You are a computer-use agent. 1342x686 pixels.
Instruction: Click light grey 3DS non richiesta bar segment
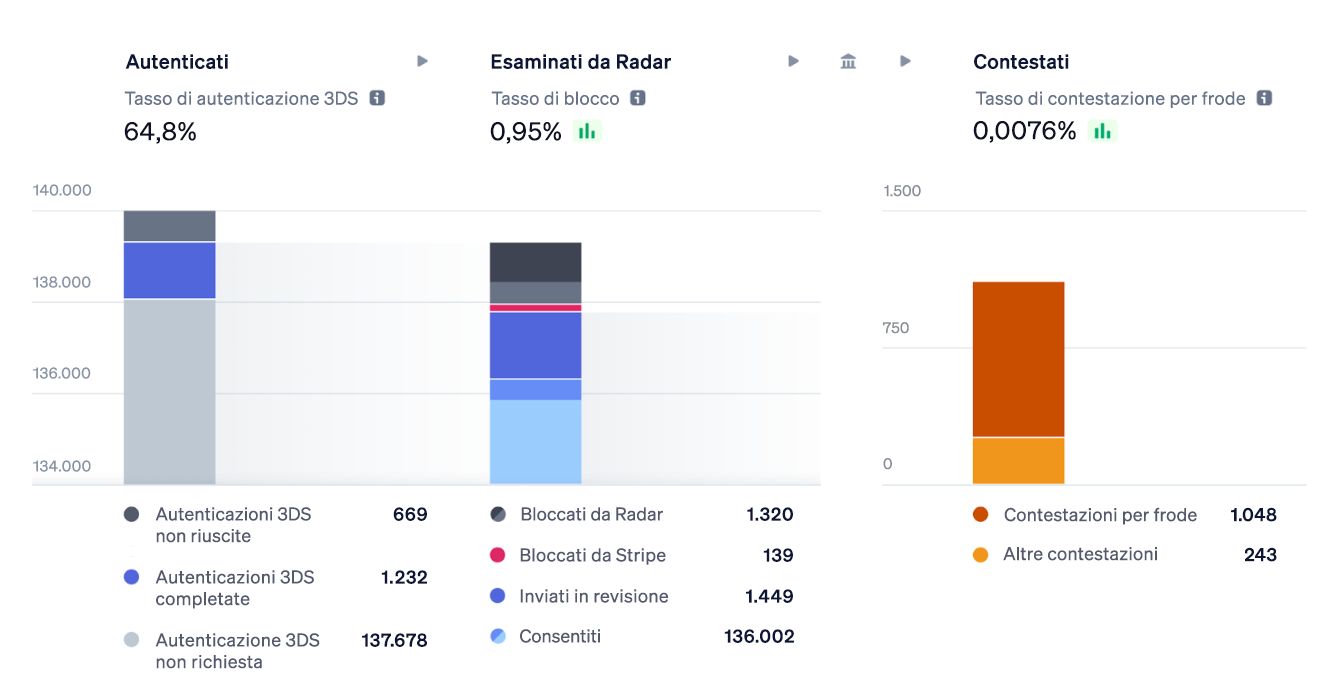tap(169, 391)
